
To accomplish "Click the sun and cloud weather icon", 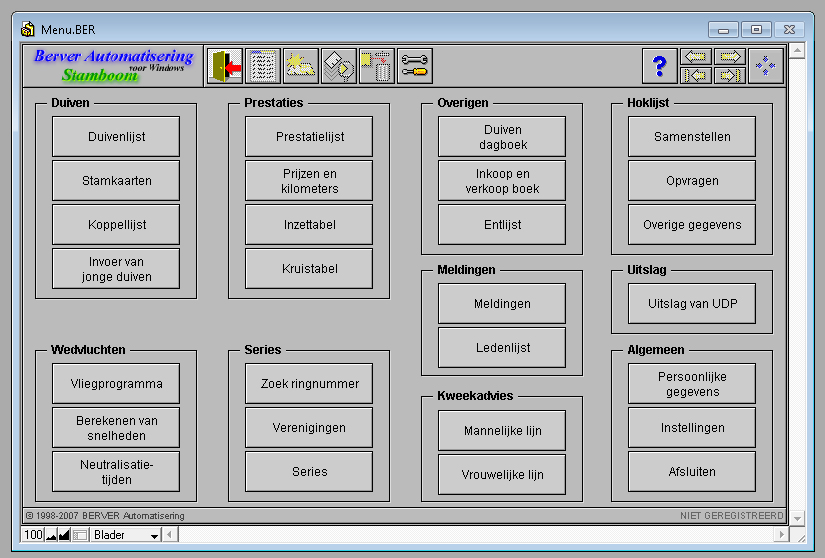I will coord(301,66).
